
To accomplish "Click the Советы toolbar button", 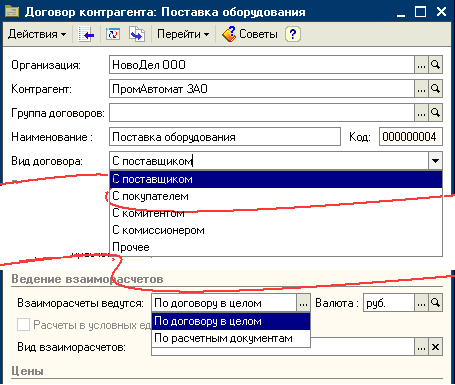I will point(250,34).
